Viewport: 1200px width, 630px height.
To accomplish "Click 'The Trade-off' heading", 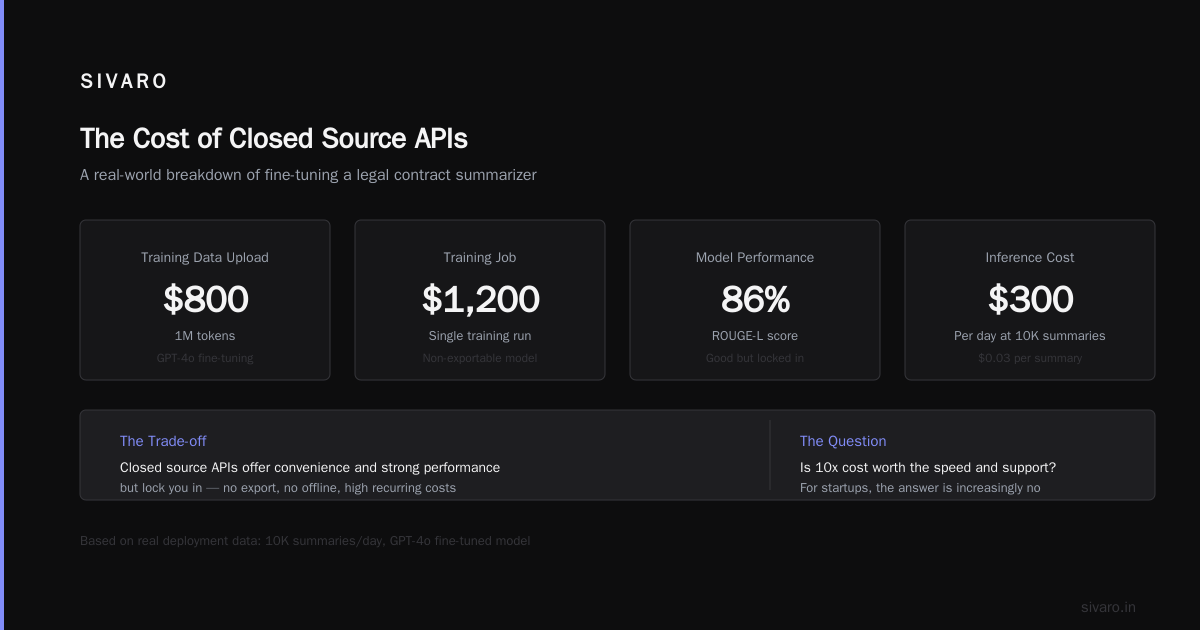I will [163, 441].
